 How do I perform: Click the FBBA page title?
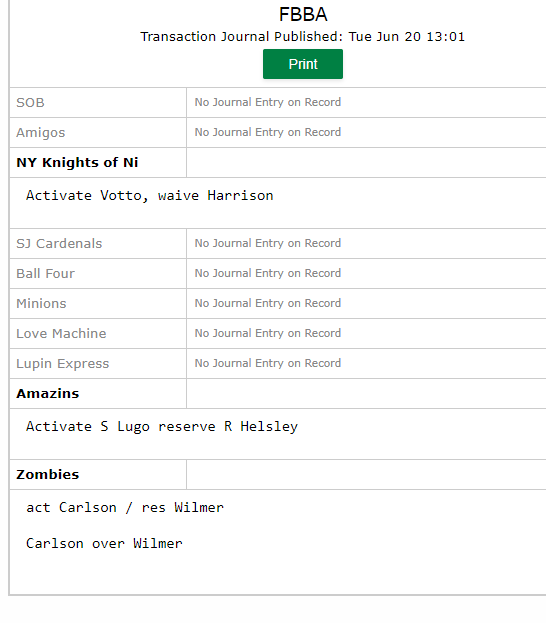303,15
